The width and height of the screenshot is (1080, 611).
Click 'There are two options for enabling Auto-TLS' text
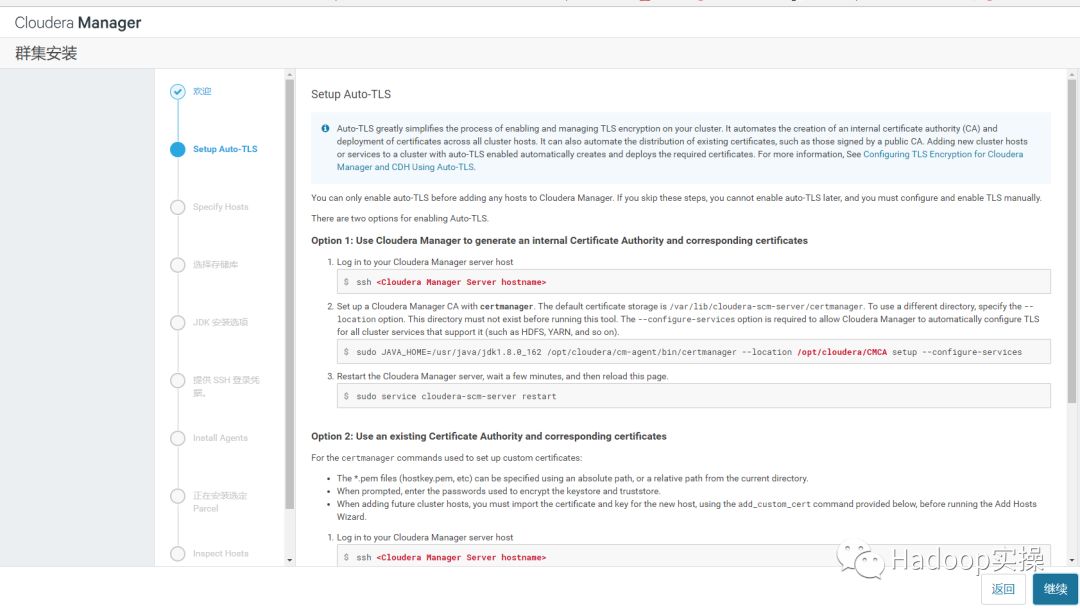[399, 218]
